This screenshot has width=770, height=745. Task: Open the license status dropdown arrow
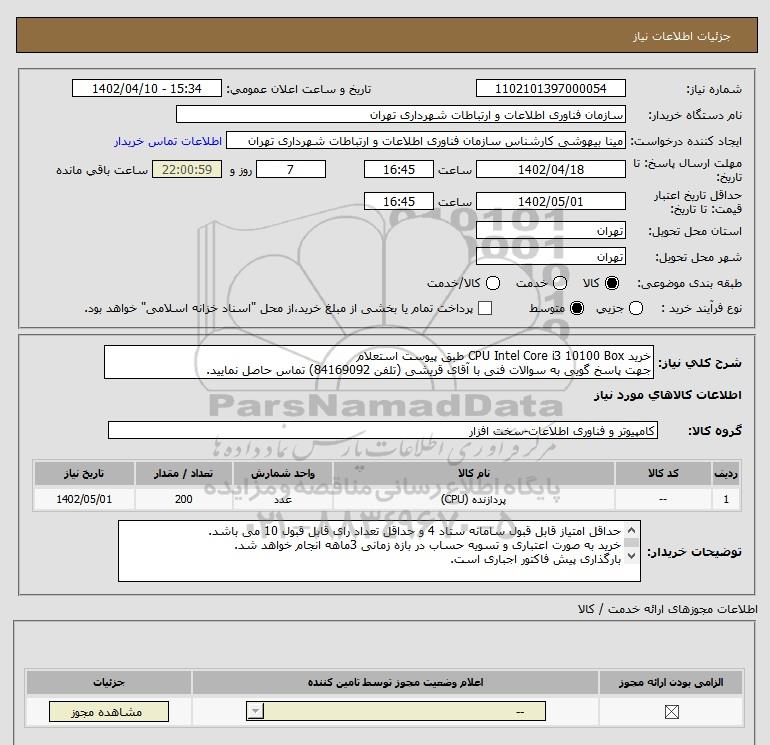(x=256, y=711)
